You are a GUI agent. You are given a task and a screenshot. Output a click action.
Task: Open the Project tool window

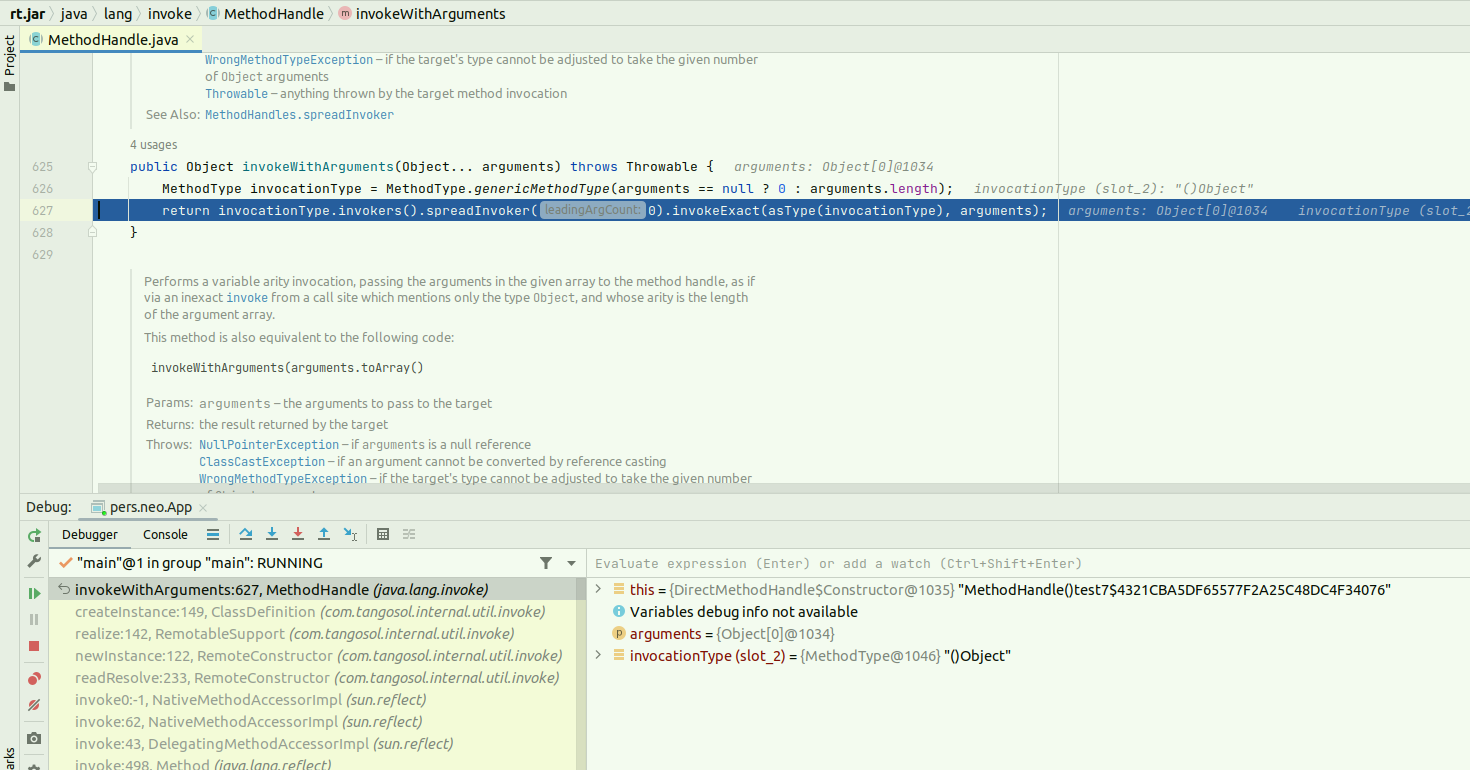coord(10,63)
